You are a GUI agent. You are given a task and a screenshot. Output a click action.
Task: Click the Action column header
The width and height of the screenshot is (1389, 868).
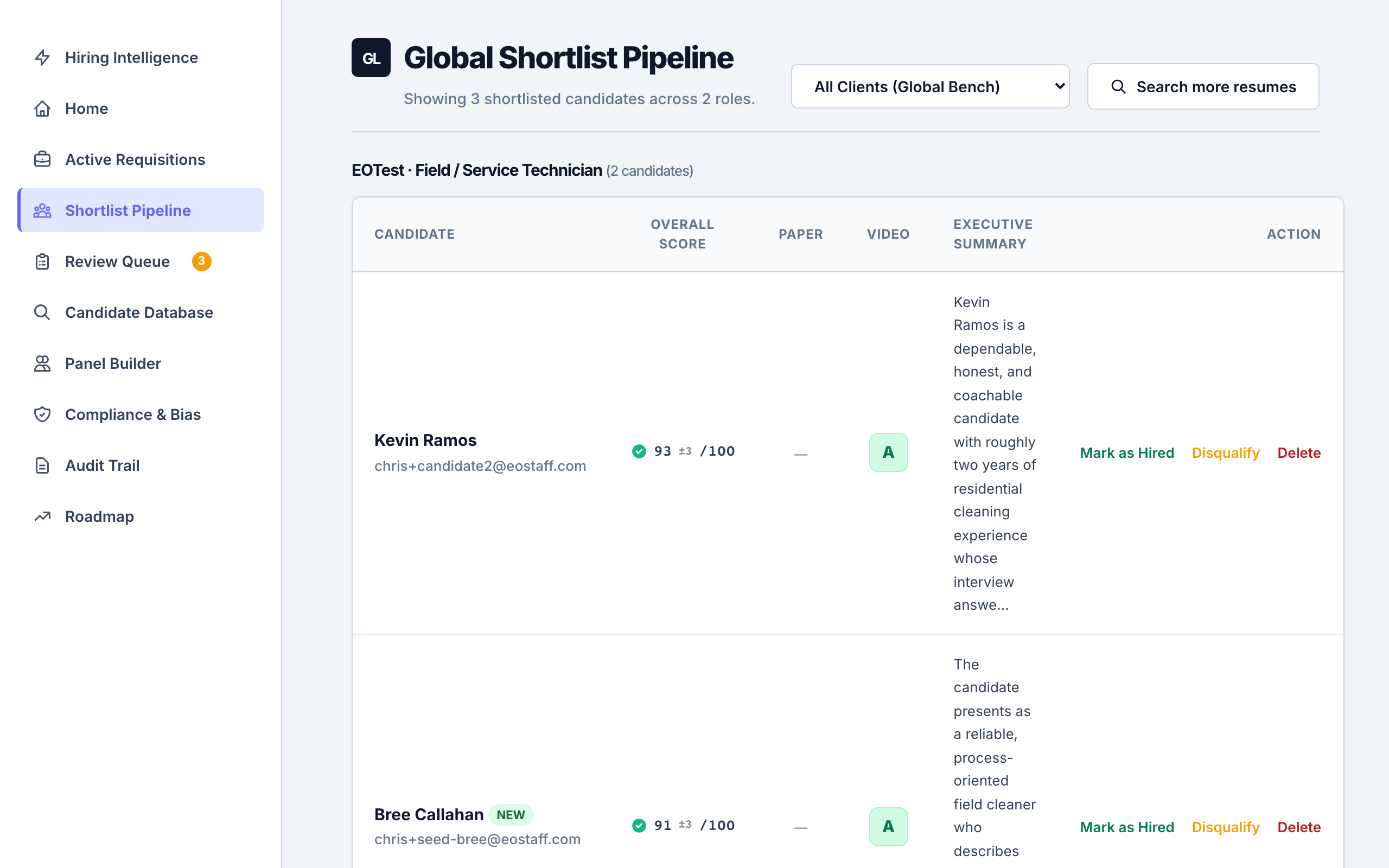click(x=1294, y=234)
